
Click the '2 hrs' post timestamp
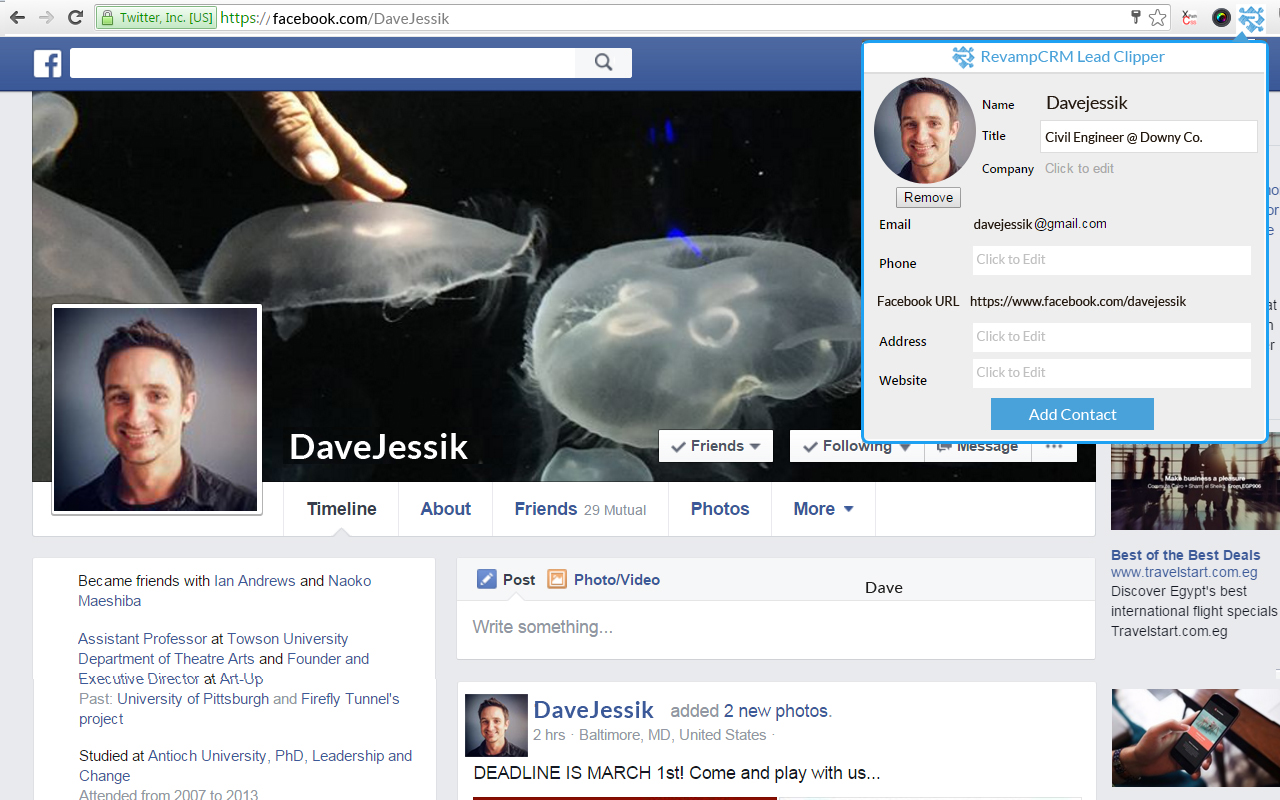[x=549, y=735]
